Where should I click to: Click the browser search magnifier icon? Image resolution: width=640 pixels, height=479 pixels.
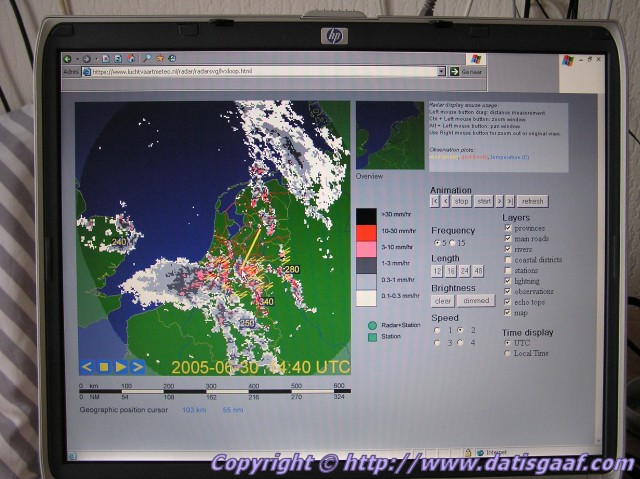146,58
